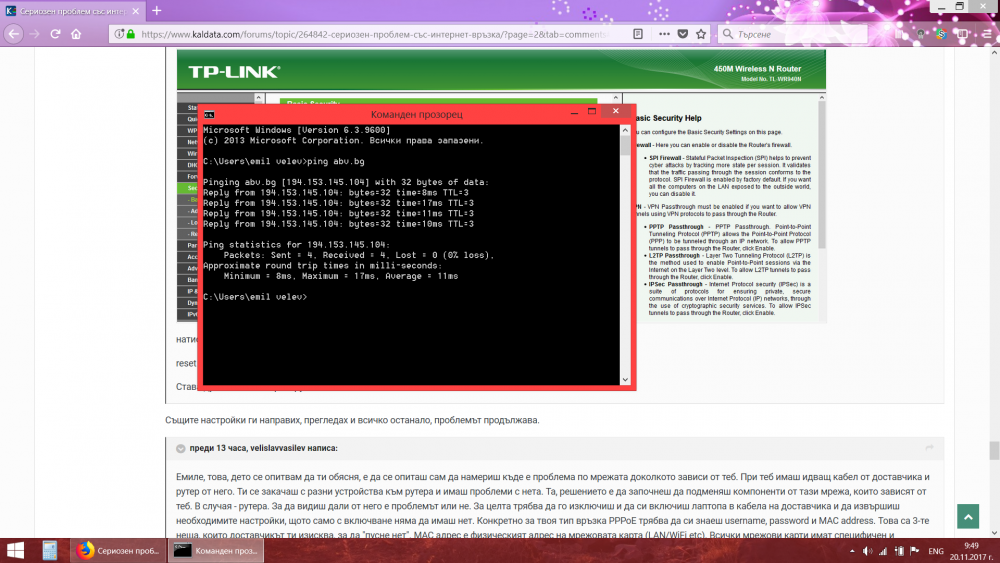Select the Сериозен проблем browser tab
The height and width of the screenshot is (563, 1000).
click(x=73, y=11)
